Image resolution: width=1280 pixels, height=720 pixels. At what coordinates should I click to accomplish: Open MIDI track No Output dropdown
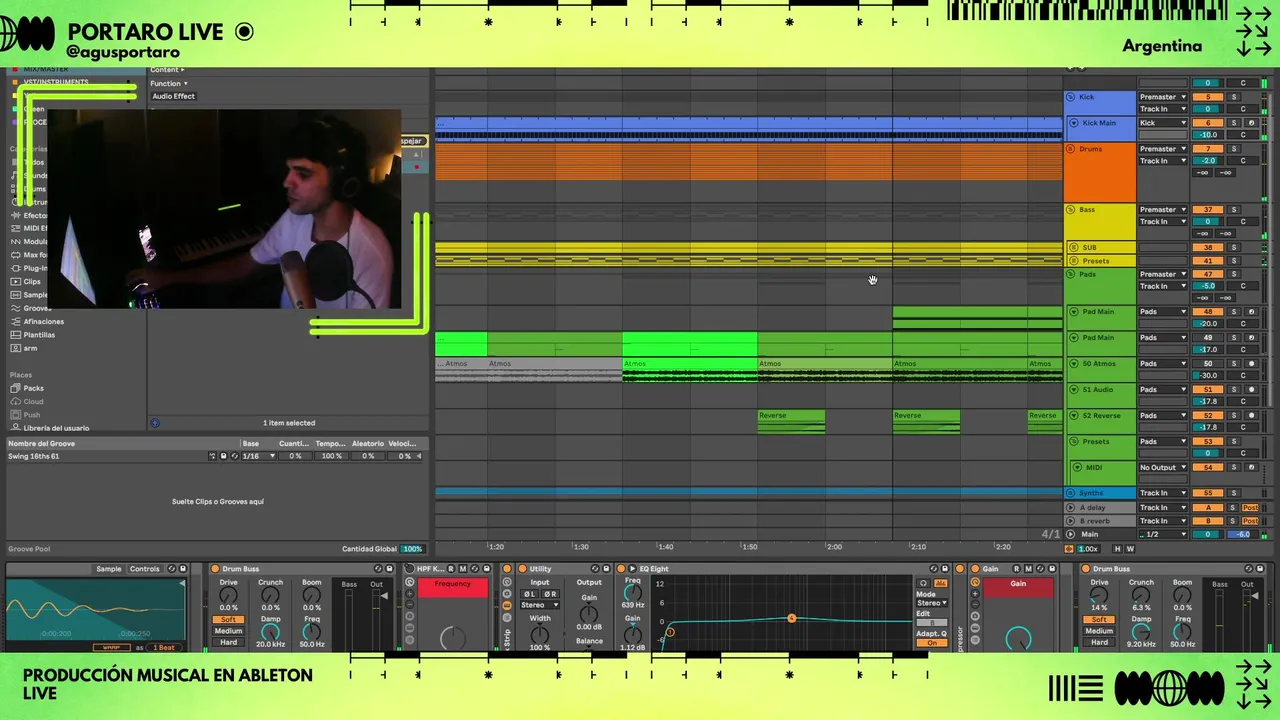pos(1163,467)
